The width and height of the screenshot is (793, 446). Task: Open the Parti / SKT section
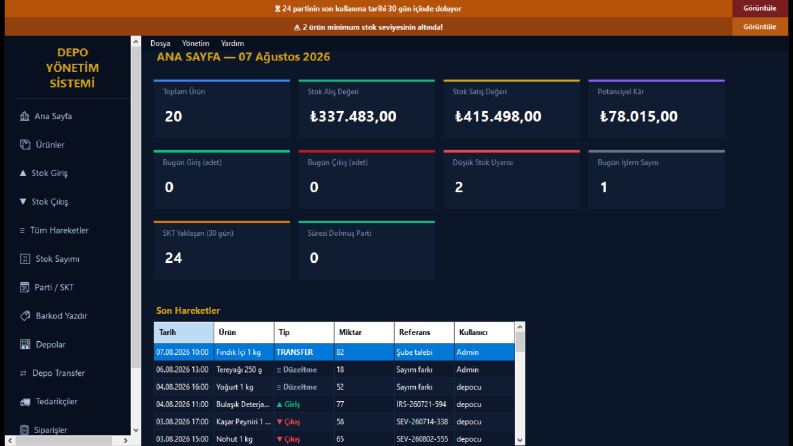pyautogui.click(x=54, y=287)
